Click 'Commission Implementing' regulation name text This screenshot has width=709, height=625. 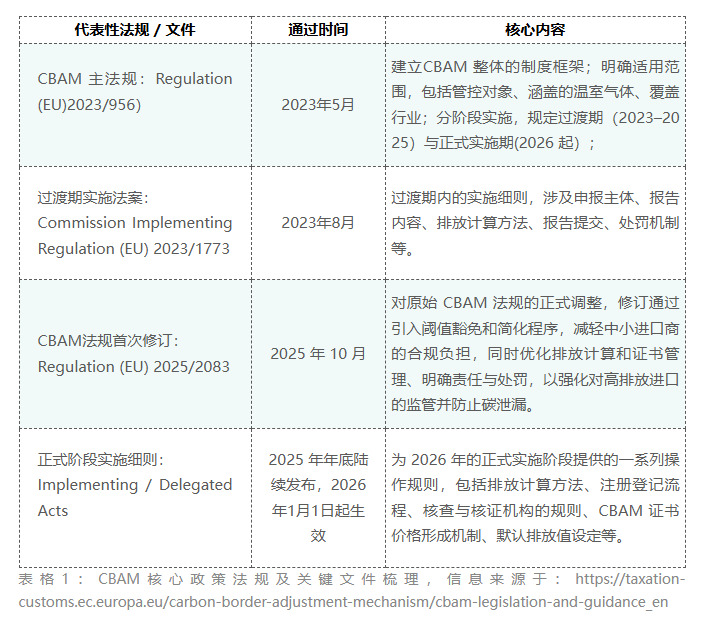pos(135,223)
